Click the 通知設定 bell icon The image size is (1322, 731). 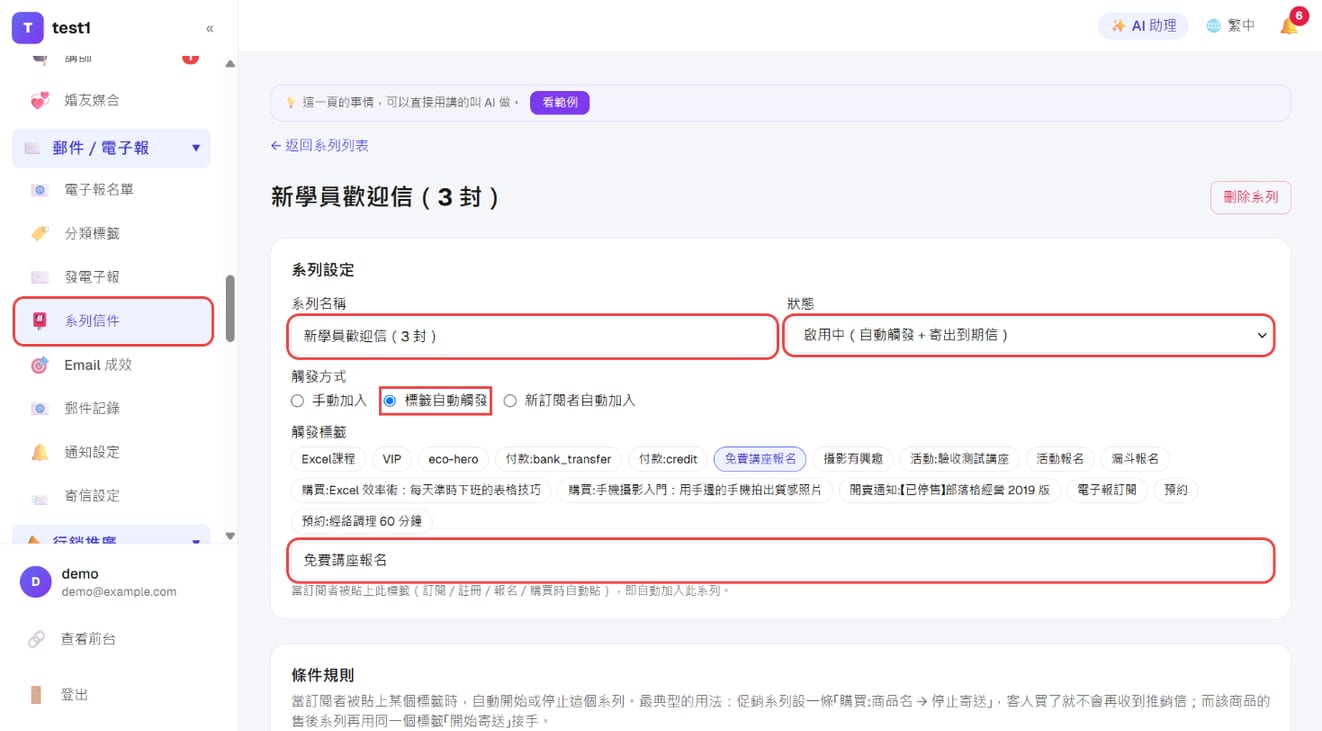coord(40,452)
